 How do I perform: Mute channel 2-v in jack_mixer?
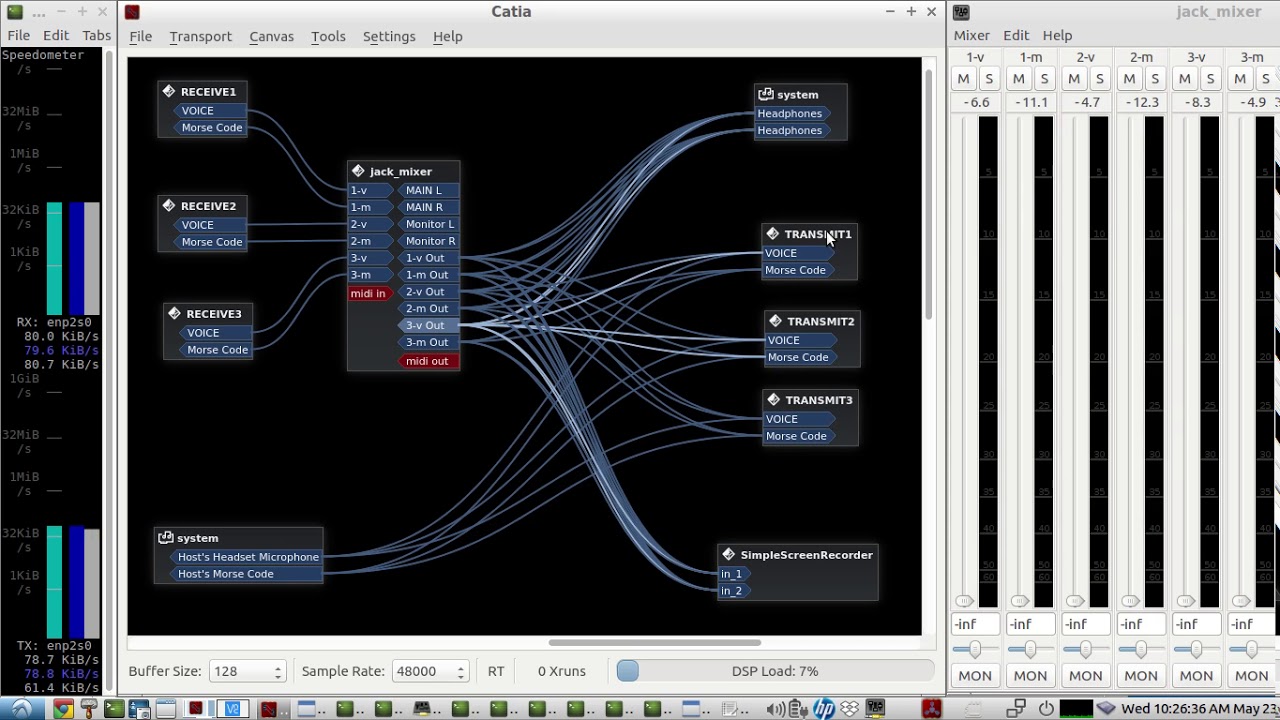[x=1074, y=79]
